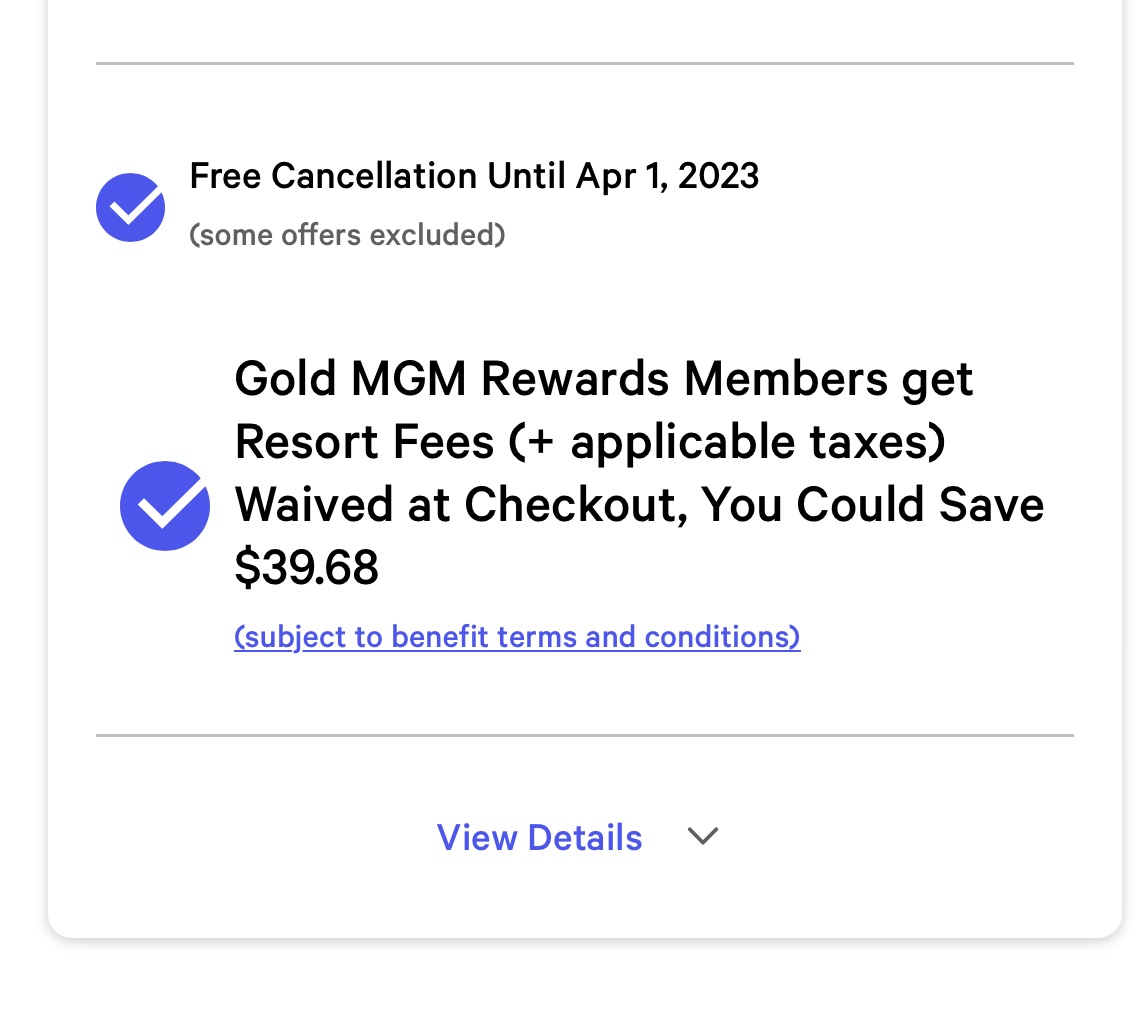Click the words "Free Cancellation"
The image size is (1148, 1011).
tap(333, 176)
